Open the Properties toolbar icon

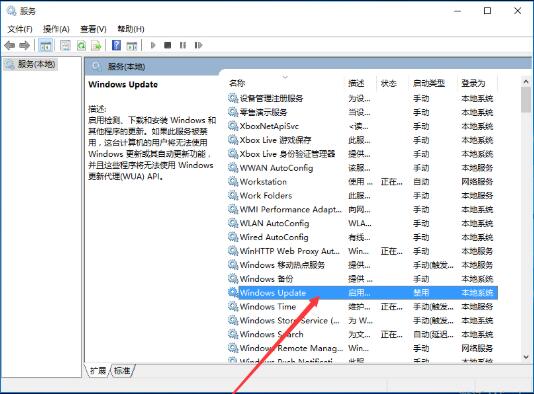[65, 45]
